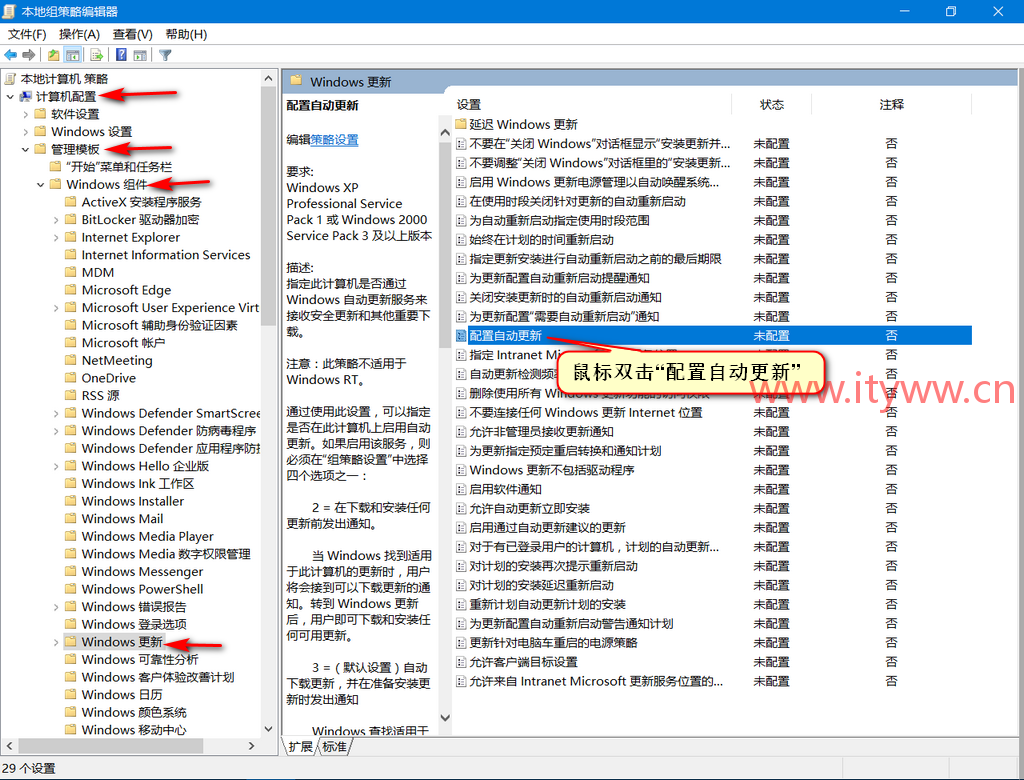
Task: Click the folder icon beside 延迟 Windows 更新
Action: coord(461,124)
